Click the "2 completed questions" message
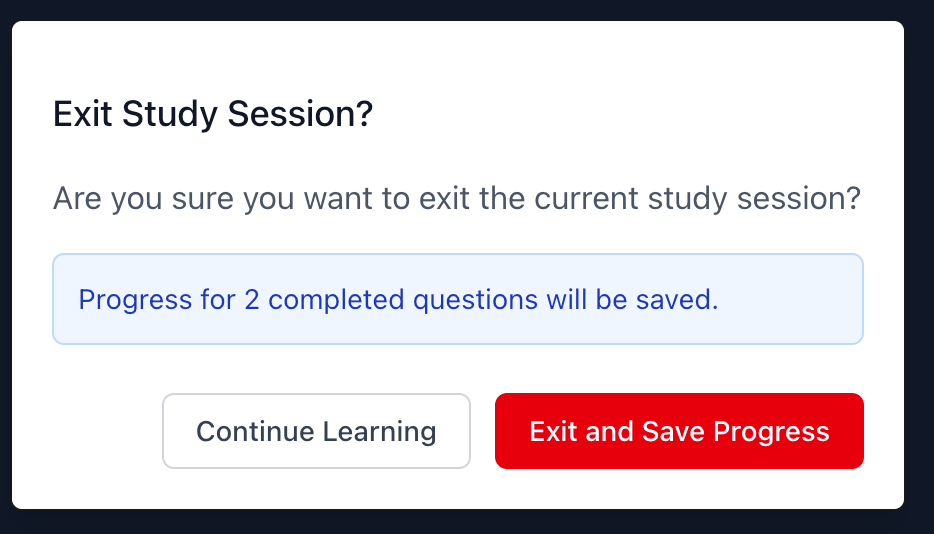This screenshot has width=934, height=534. point(398,299)
